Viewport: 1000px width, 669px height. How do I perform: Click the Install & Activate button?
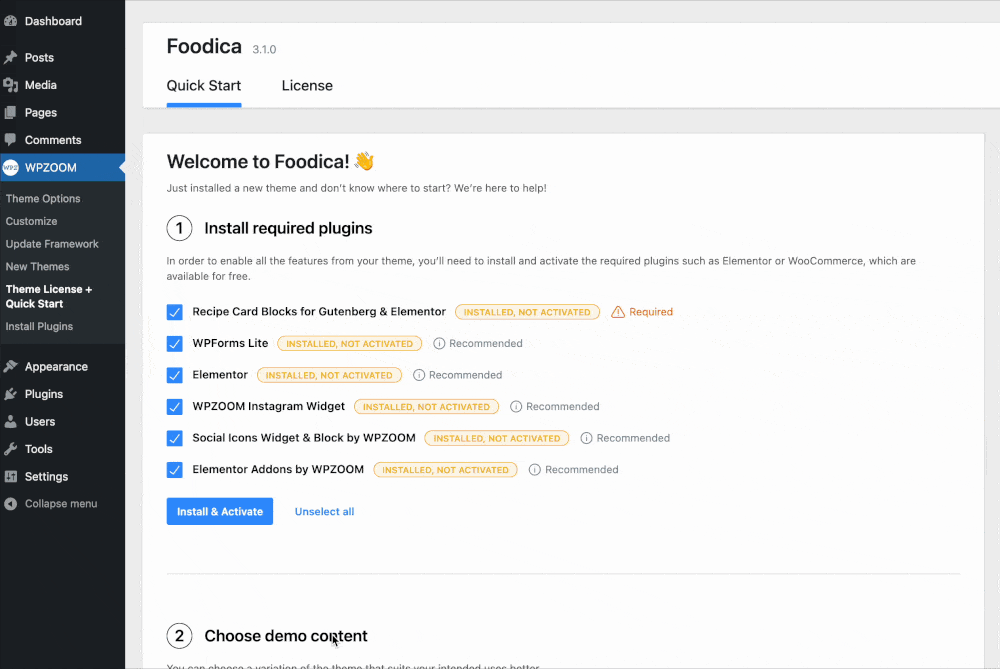(x=220, y=511)
